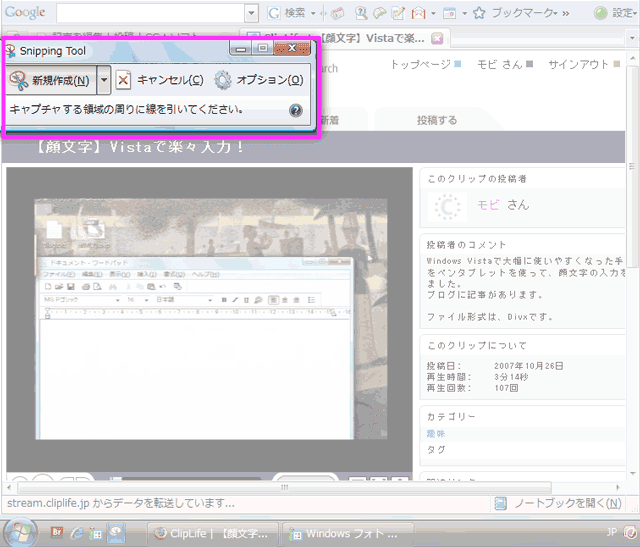The width and height of the screenshot is (640, 547).
Task: Click the magnifier with question mark icon
Action: tap(361, 13)
